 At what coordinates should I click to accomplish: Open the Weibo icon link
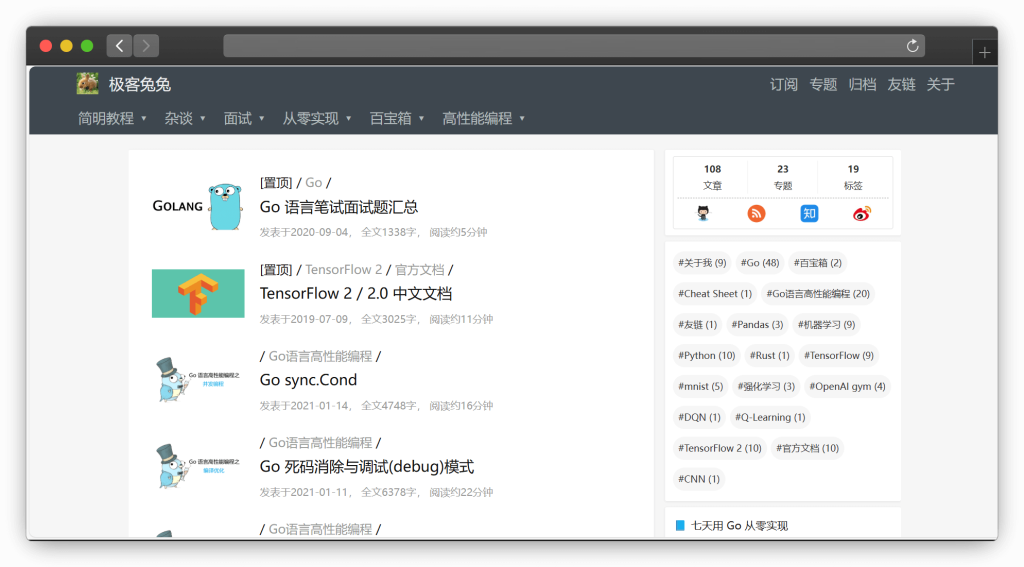[x=862, y=213]
